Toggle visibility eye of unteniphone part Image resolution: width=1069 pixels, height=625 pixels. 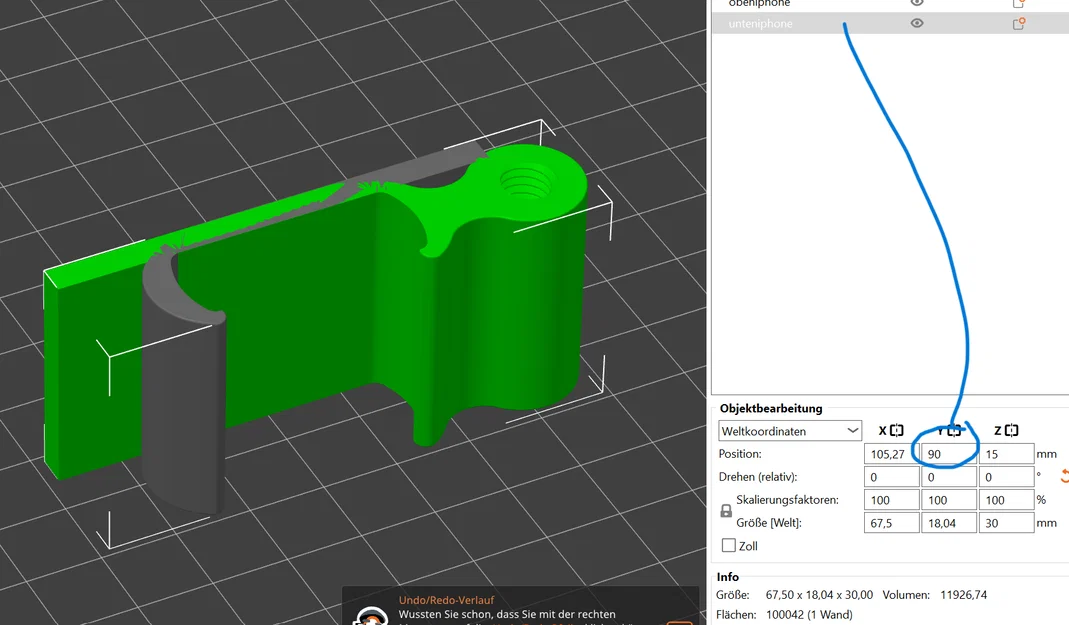[x=917, y=23]
